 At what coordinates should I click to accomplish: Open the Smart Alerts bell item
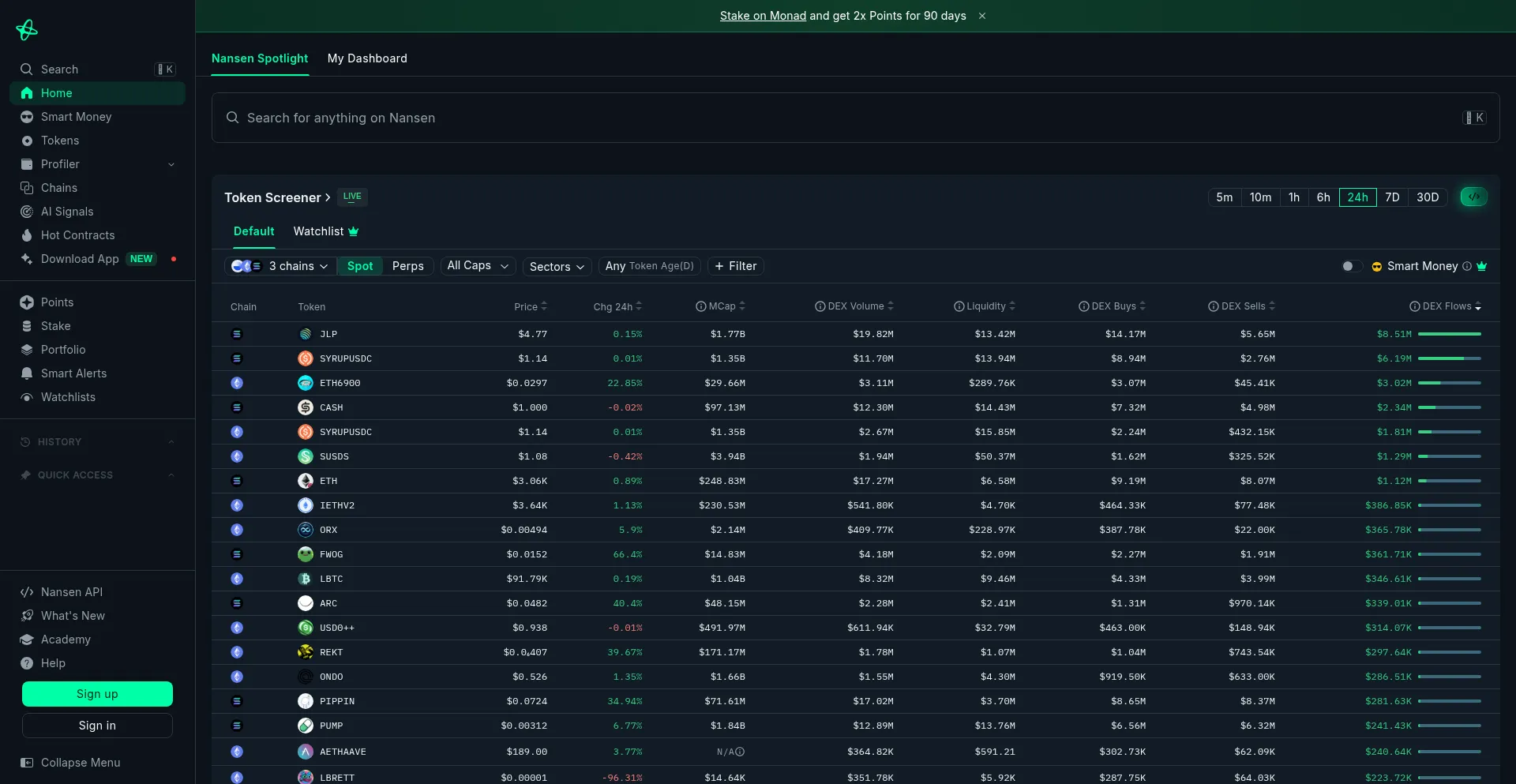coord(73,373)
